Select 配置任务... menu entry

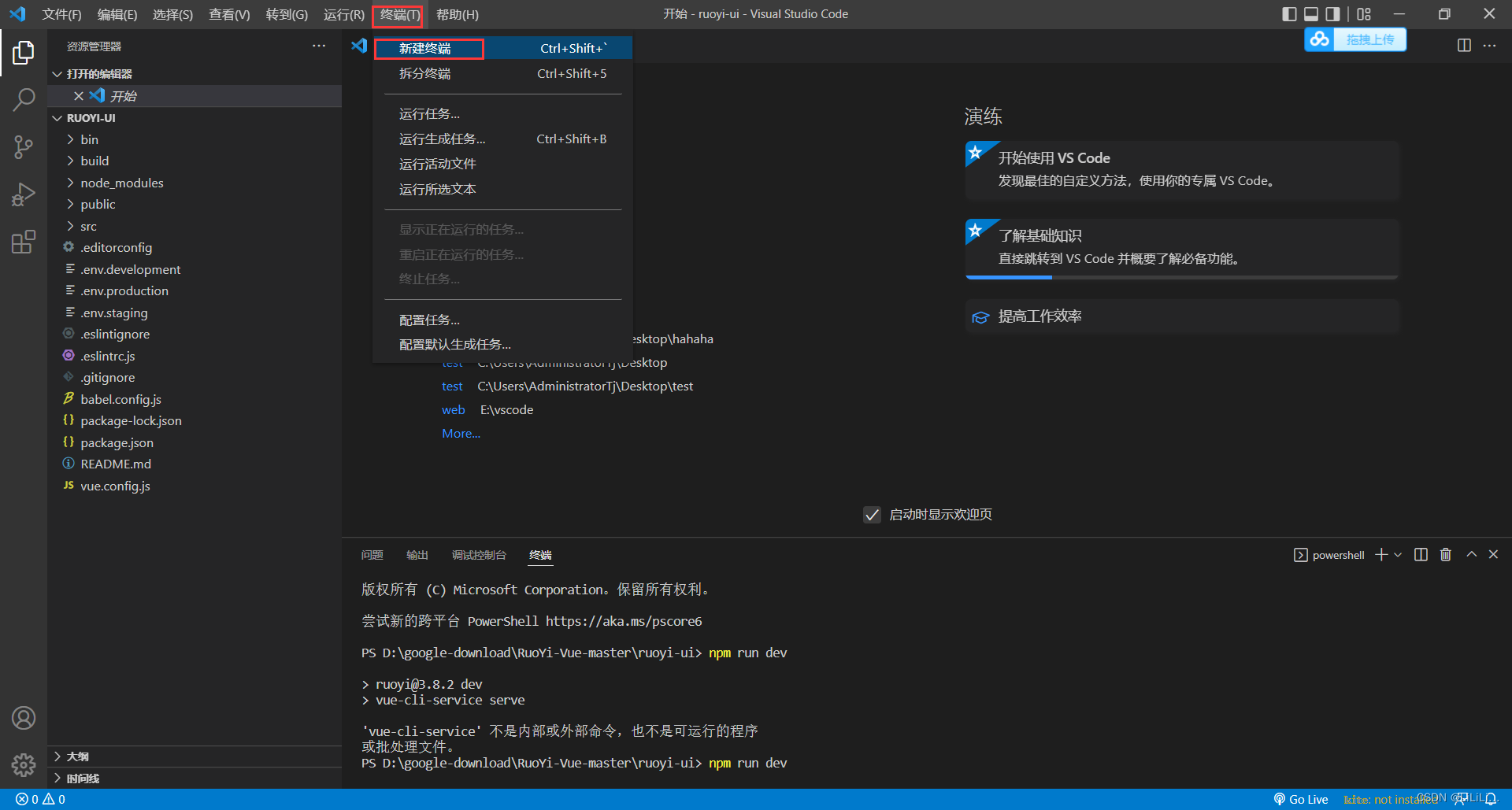[x=503, y=320]
